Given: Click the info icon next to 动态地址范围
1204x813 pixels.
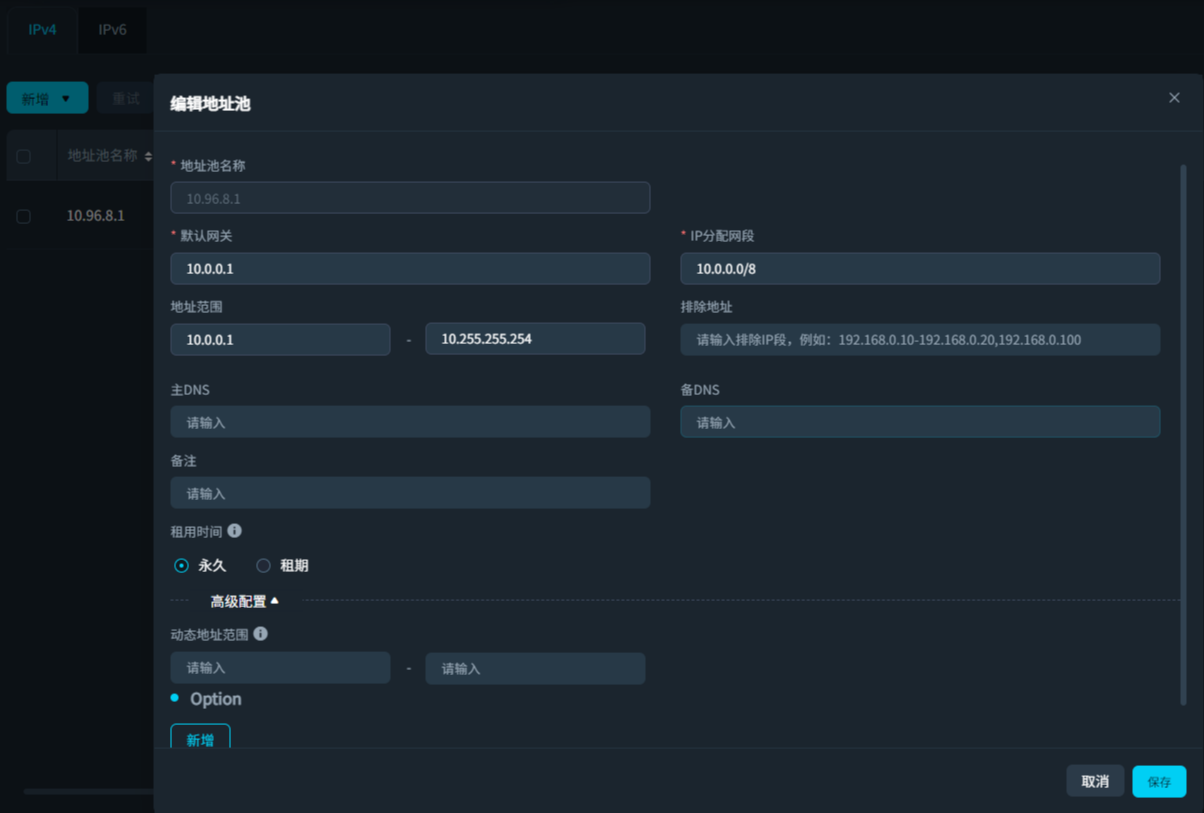Looking at the screenshot, I should click(x=260, y=634).
